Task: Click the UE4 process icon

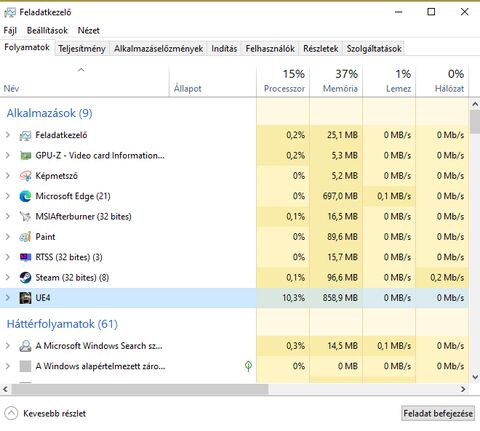Action: [x=25, y=298]
